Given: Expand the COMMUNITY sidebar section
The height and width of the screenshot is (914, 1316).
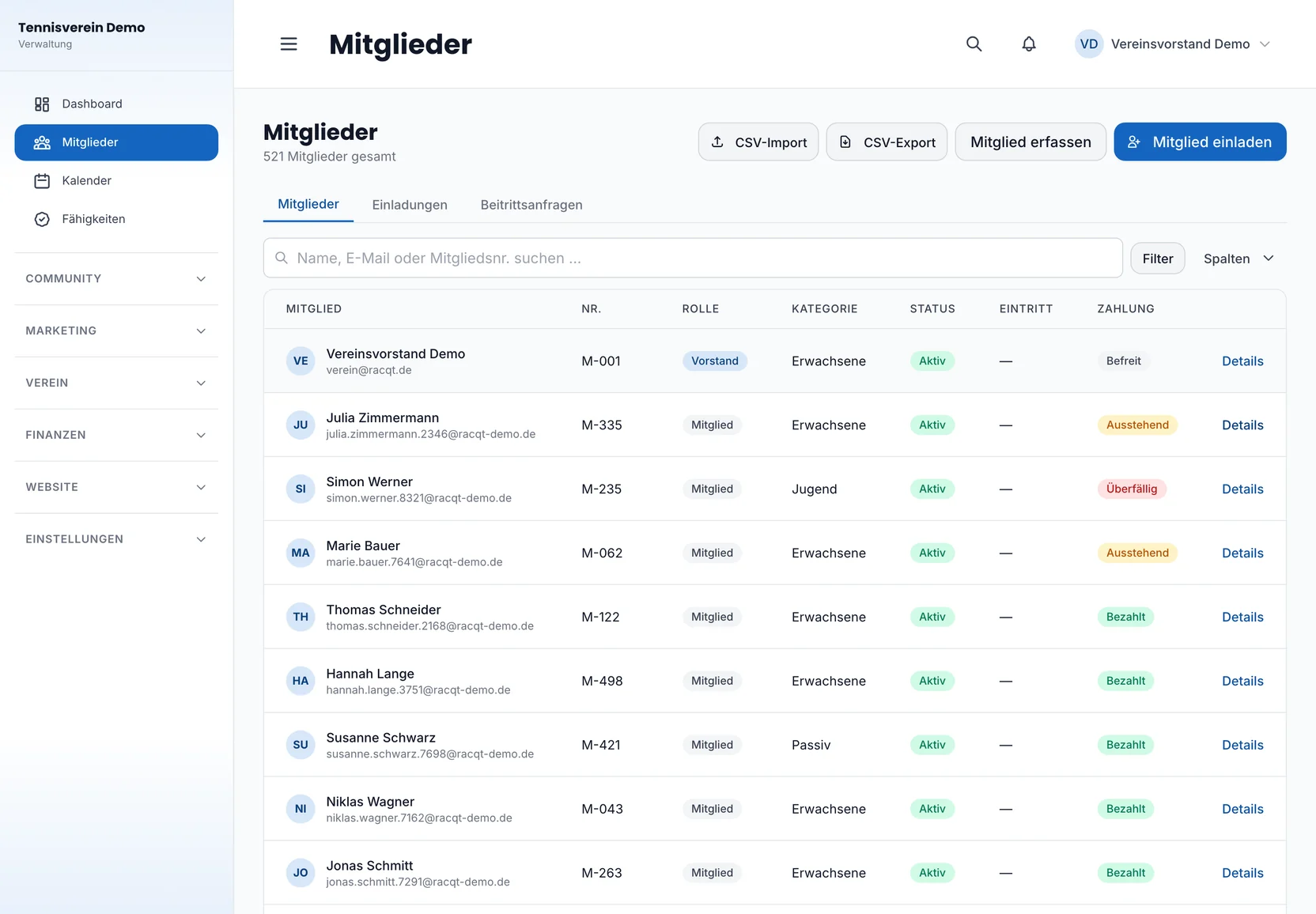Looking at the screenshot, I should (116, 279).
